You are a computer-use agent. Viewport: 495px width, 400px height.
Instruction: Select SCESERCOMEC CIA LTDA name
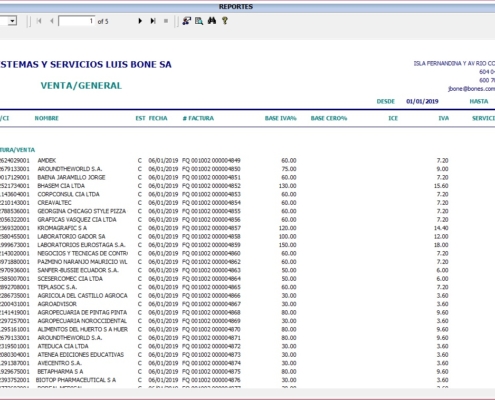tap(70, 279)
